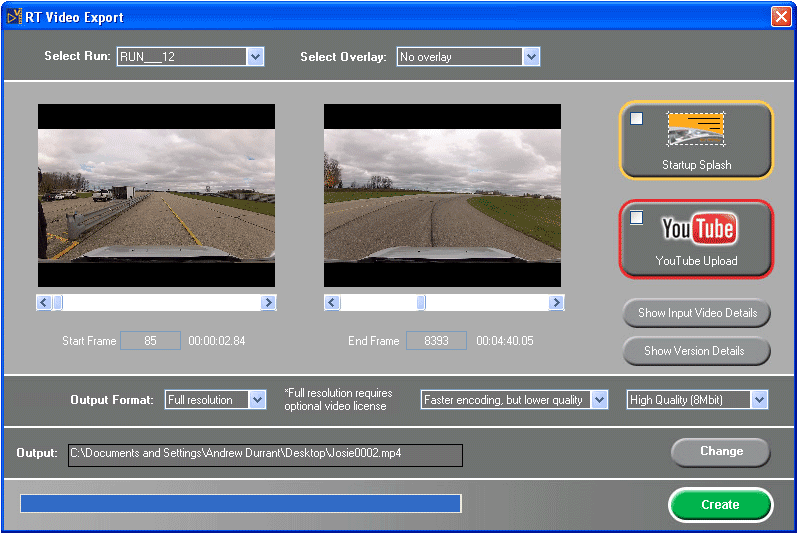The width and height of the screenshot is (798, 534).
Task: Expand the Output Format resolution dropdown
Action: tap(257, 400)
